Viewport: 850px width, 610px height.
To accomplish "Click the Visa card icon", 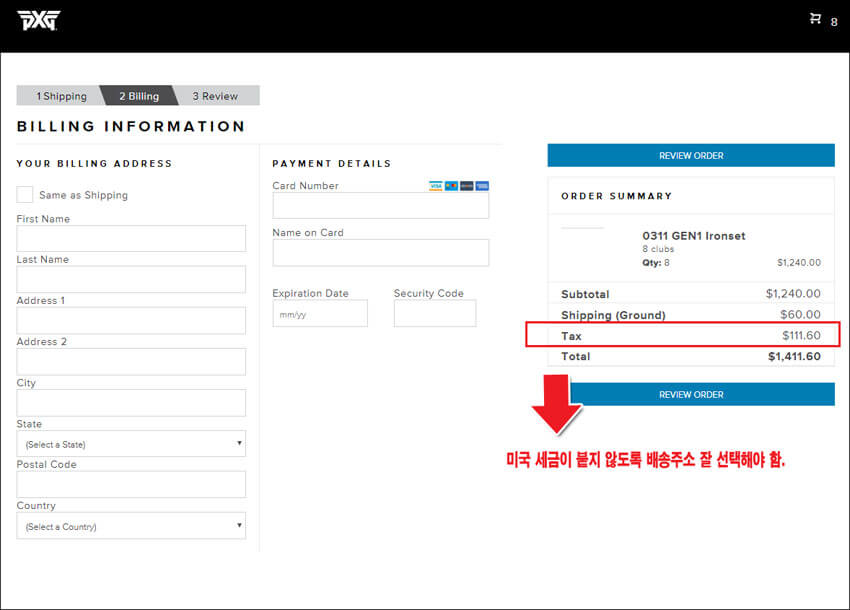I will tap(436, 186).
